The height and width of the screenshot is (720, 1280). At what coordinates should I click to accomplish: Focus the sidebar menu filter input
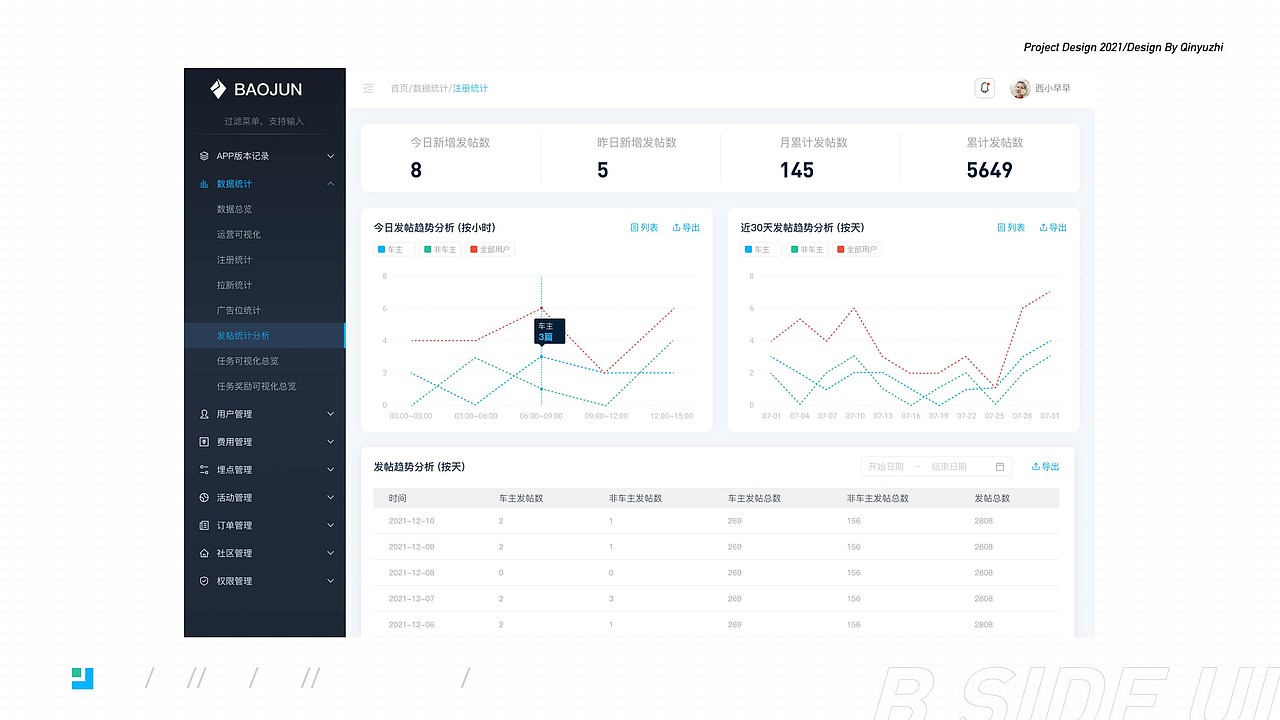point(264,122)
